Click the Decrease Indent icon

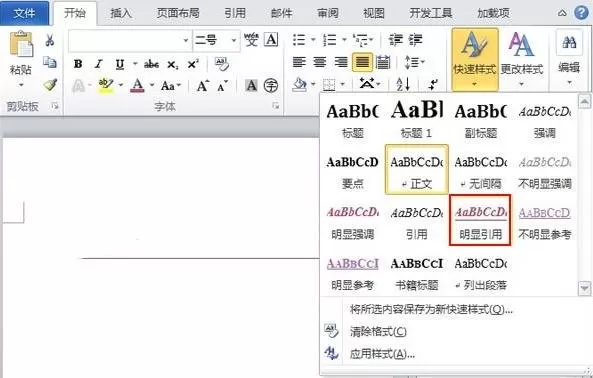pos(396,39)
